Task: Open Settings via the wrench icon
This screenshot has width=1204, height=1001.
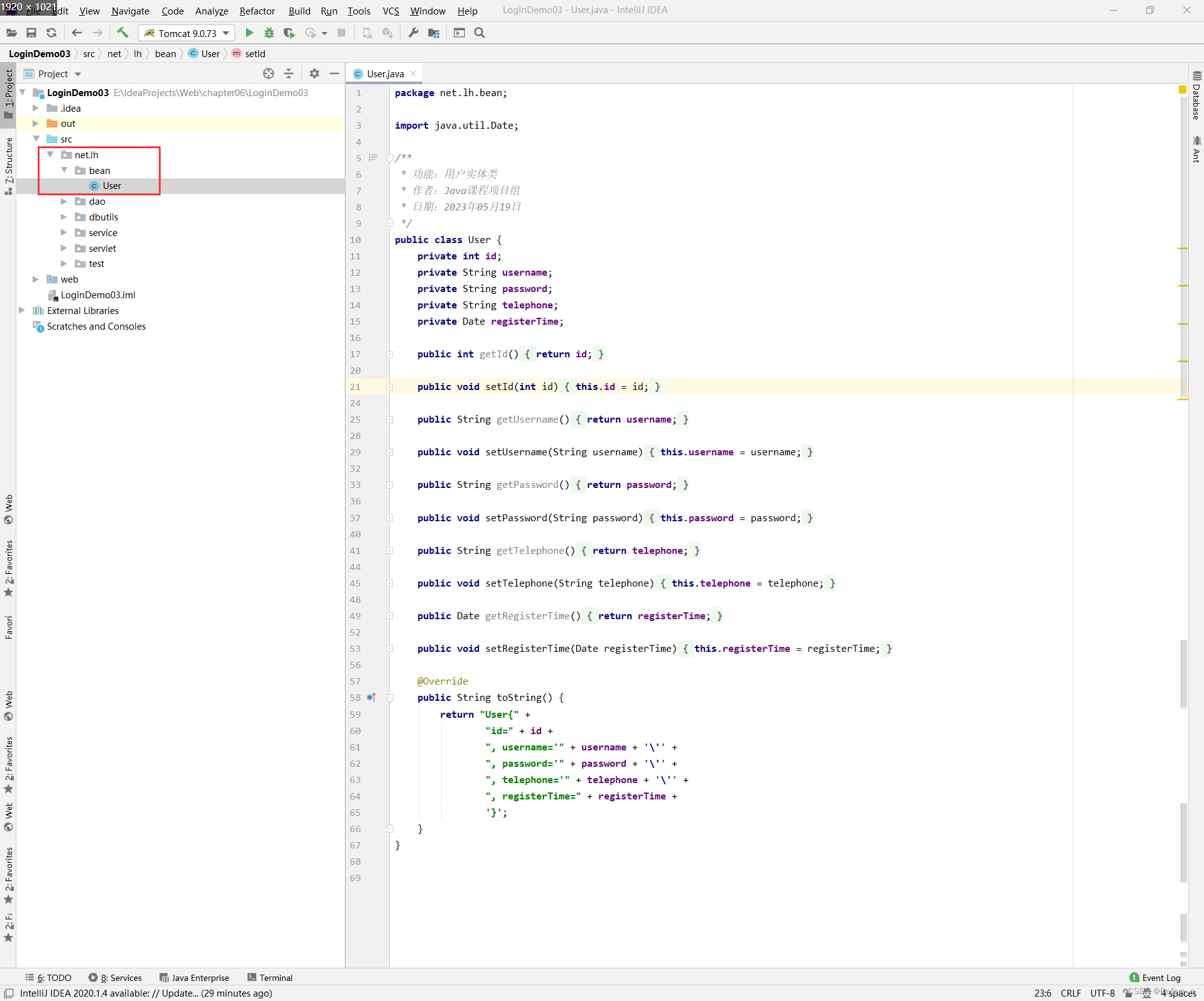Action: click(x=413, y=33)
